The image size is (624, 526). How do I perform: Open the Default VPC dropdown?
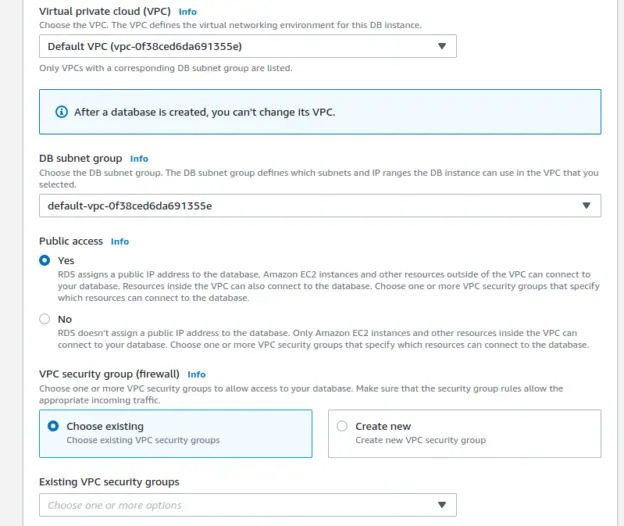coord(248,46)
